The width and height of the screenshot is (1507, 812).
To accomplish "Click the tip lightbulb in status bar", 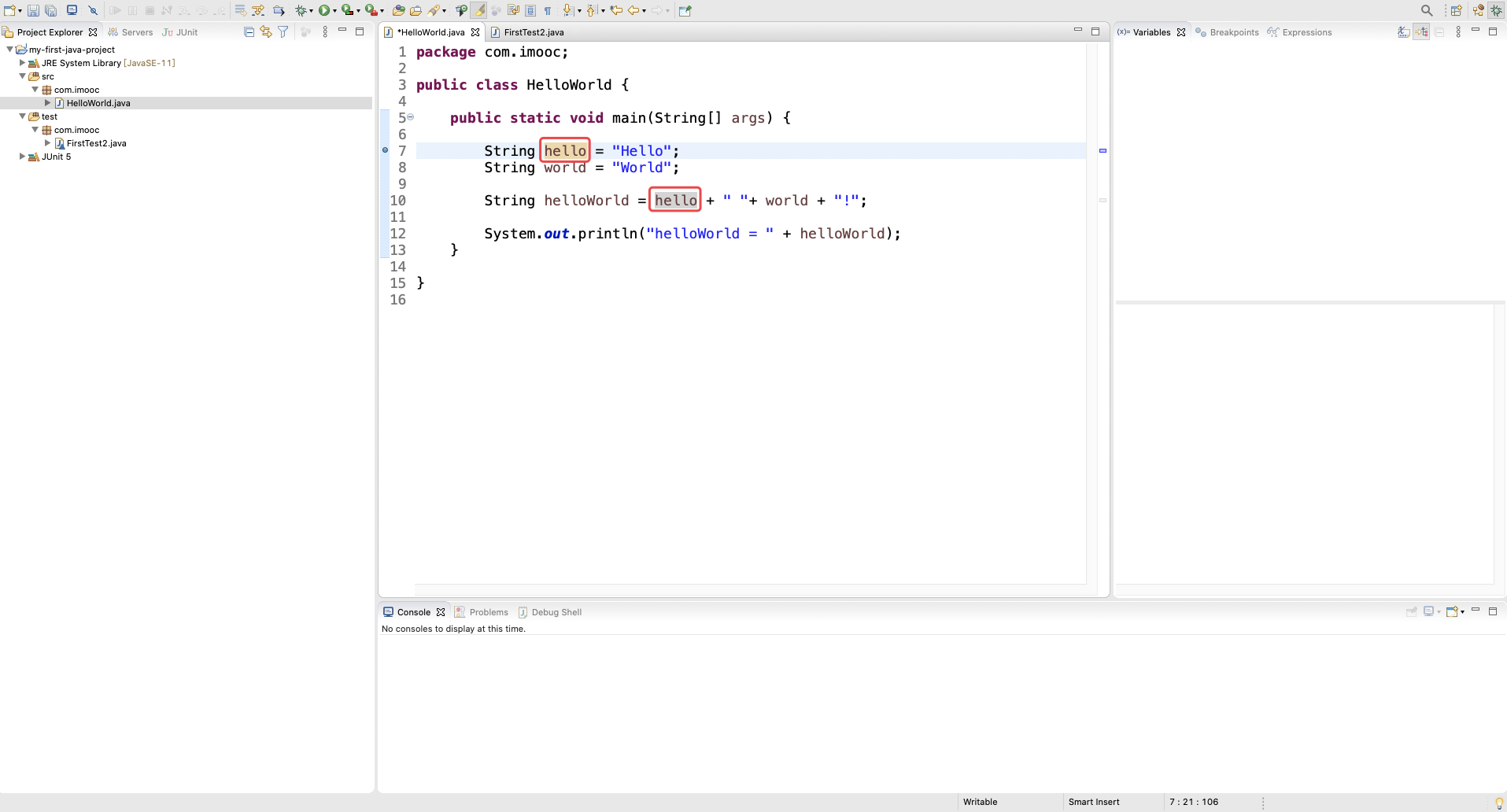I will tap(1498, 803).
